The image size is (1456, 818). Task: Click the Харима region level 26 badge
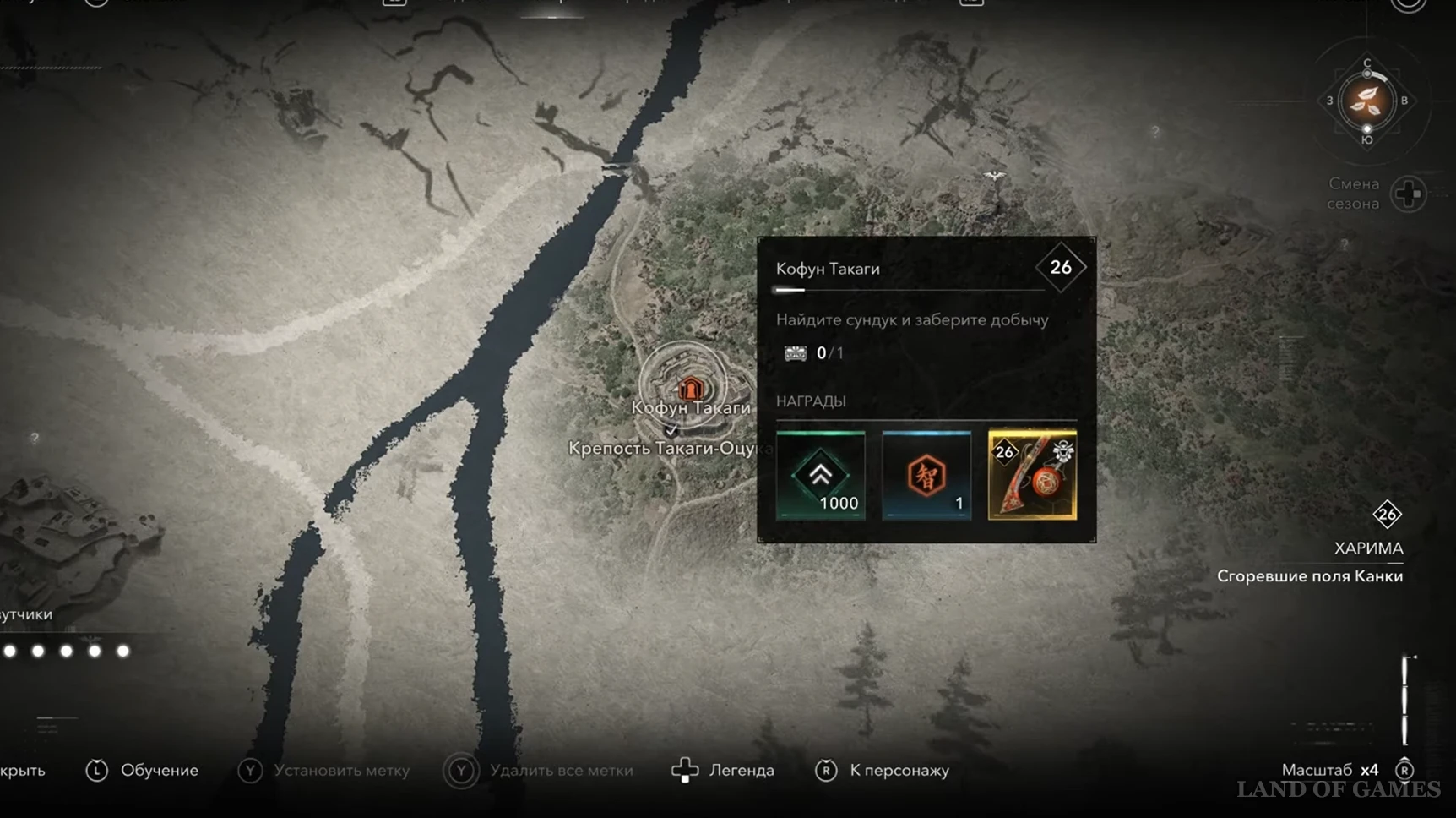click(1387, 514)
